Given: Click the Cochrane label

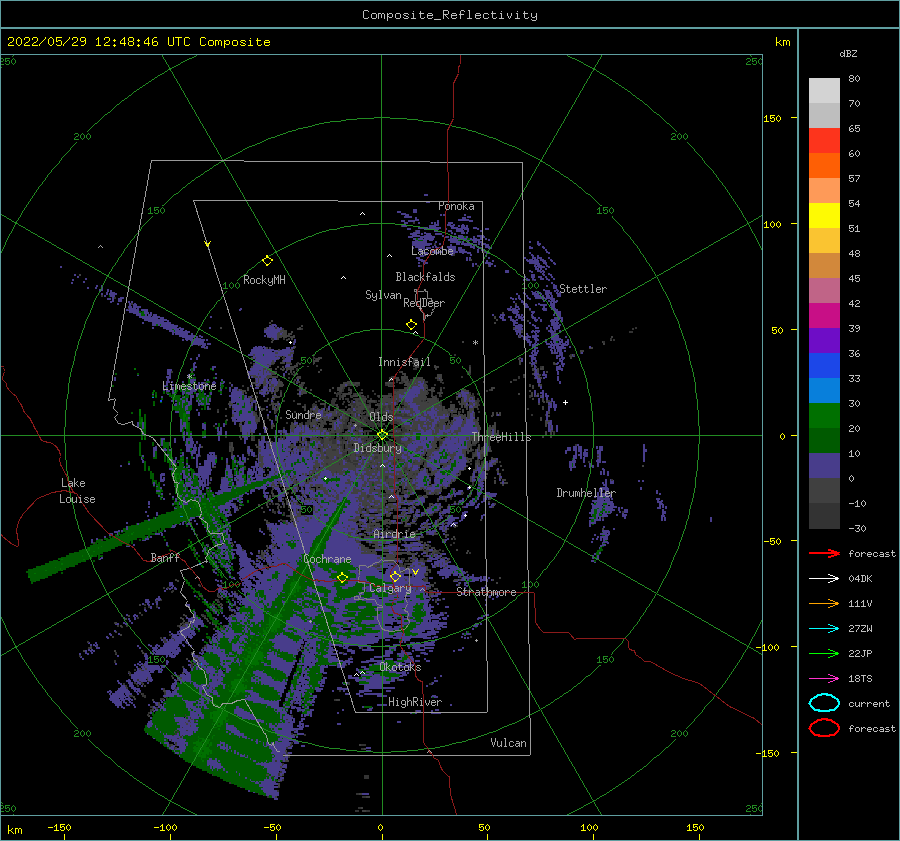Looking at the screenshot, I should point(327,559).
